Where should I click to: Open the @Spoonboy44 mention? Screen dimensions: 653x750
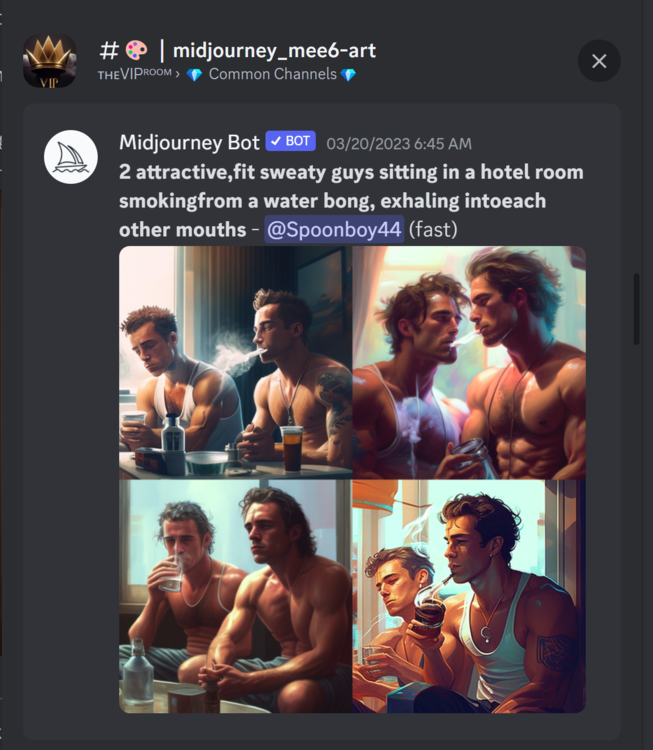(334, 229)
